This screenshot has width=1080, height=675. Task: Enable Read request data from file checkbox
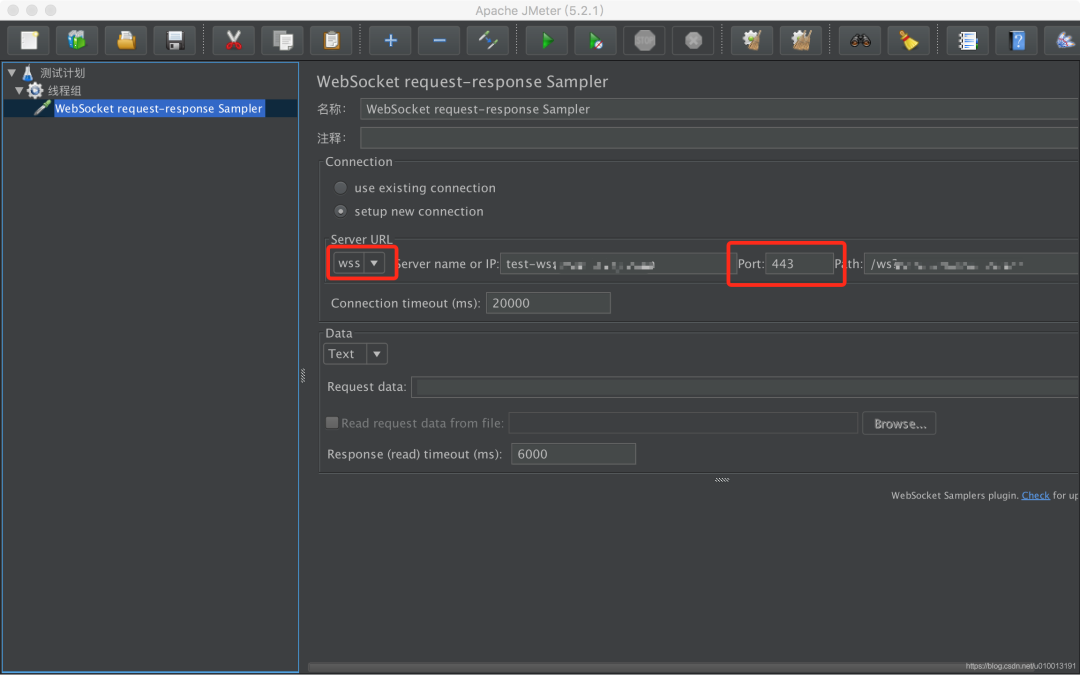click(x=332, y=422)
